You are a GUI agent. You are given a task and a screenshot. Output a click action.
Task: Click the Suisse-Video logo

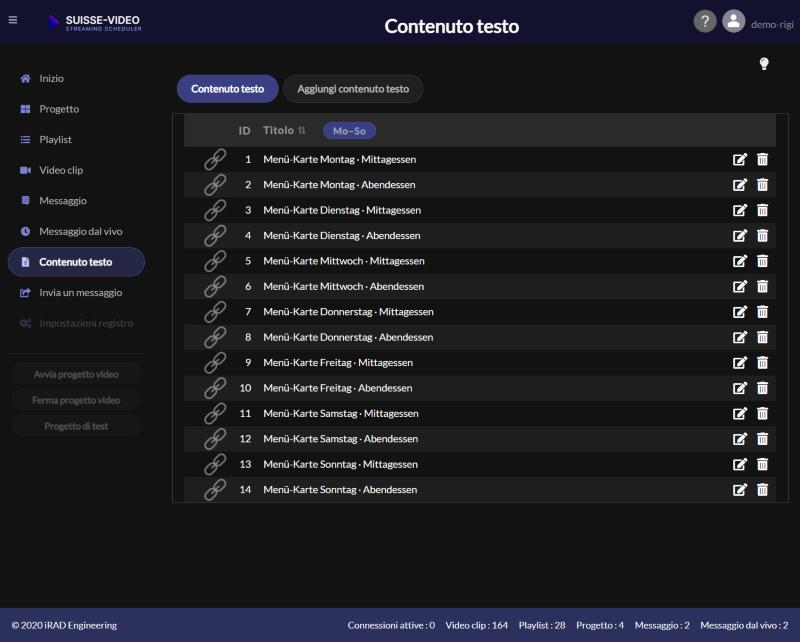point(94,22)
